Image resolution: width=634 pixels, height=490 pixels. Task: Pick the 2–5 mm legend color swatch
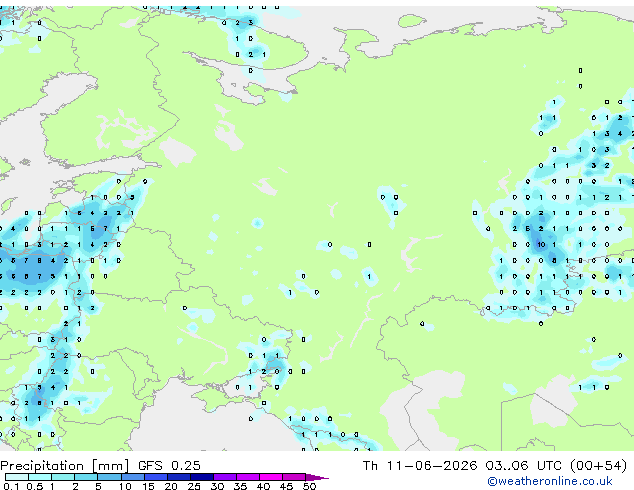(x=86, y=477)
